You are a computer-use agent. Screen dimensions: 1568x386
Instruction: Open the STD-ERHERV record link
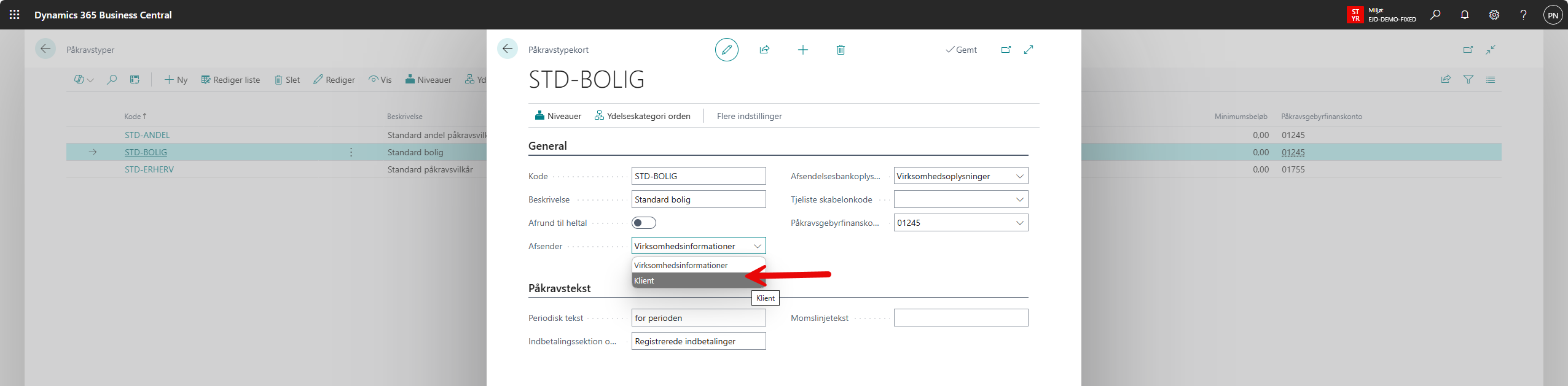point(149,169)
